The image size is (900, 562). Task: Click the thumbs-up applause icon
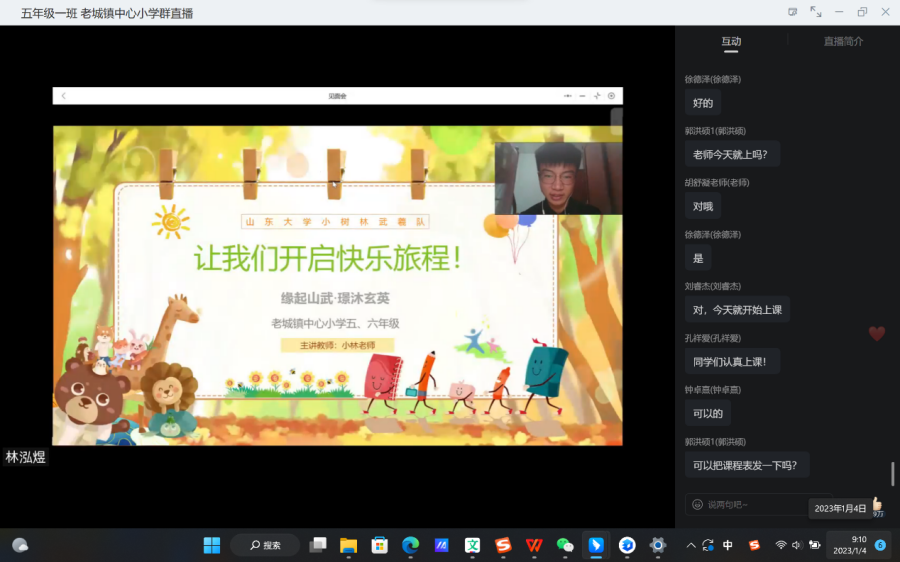[877, 505]
